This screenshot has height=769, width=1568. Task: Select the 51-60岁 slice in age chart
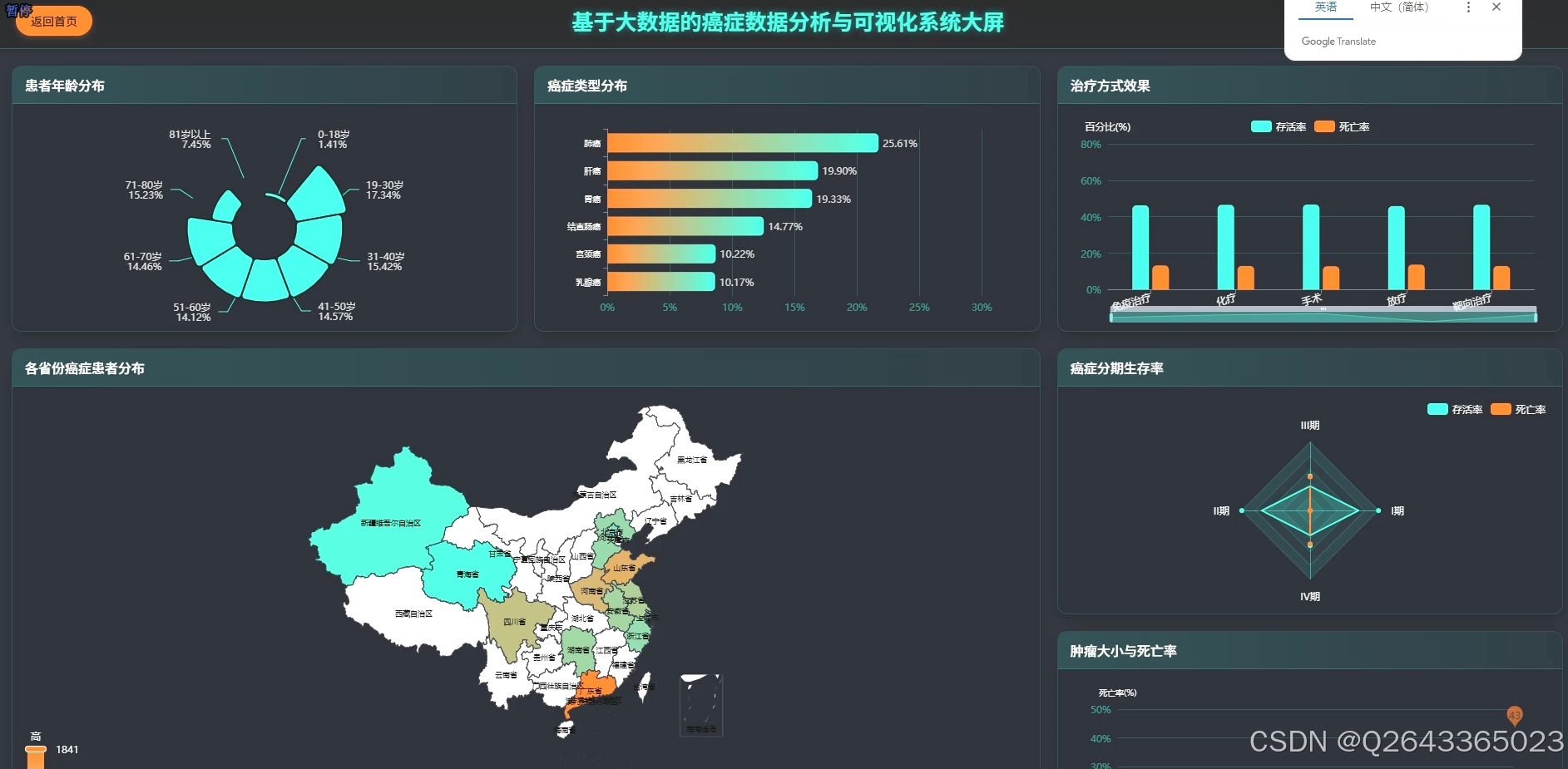(x=265, y=281)
